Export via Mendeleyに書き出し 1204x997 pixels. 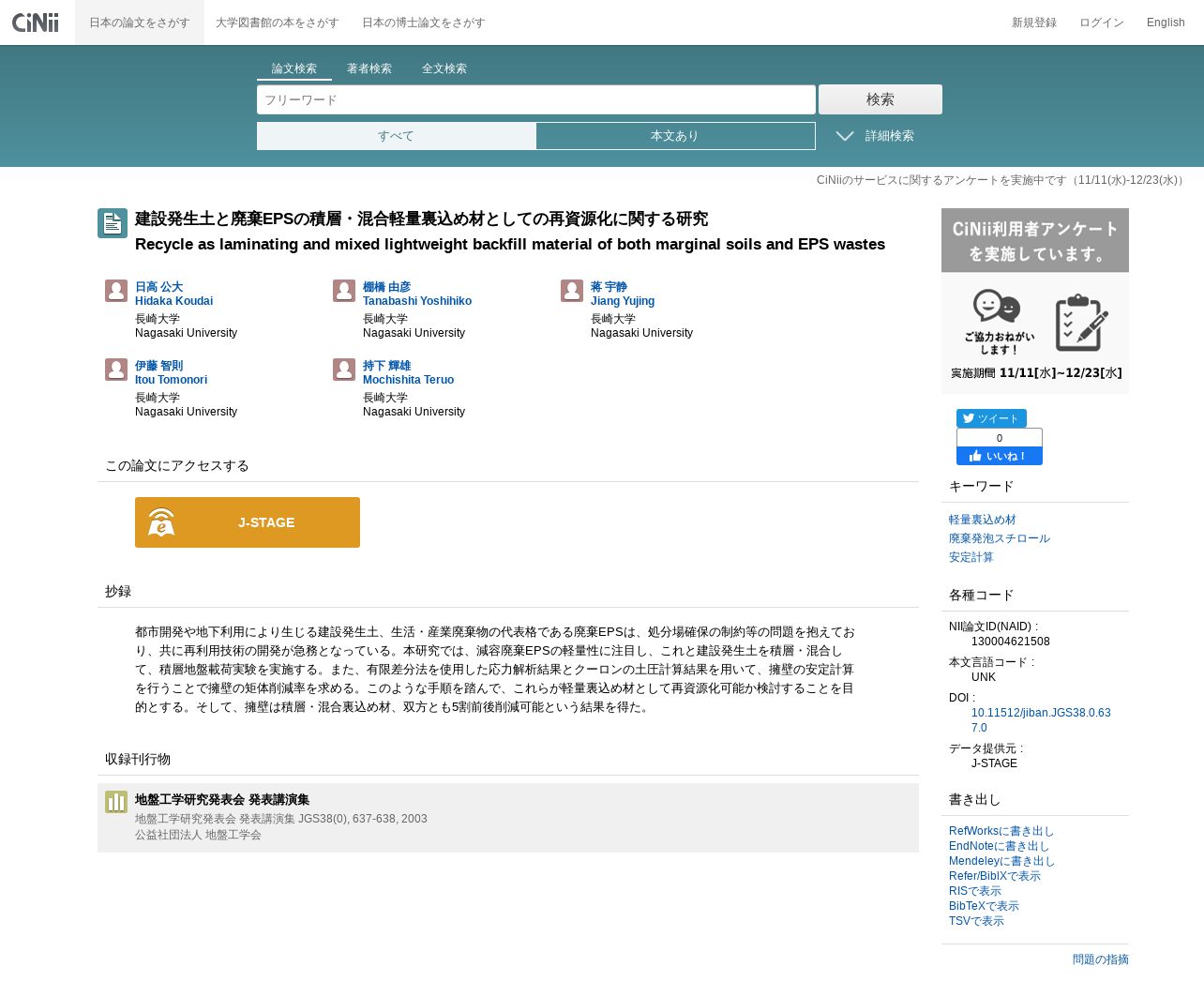pos(1001,861)
